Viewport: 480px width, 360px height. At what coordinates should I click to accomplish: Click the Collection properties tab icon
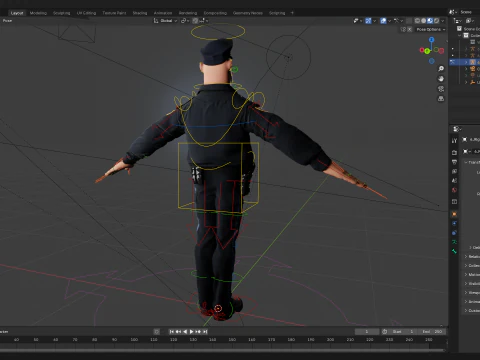(x=454, y=202)
